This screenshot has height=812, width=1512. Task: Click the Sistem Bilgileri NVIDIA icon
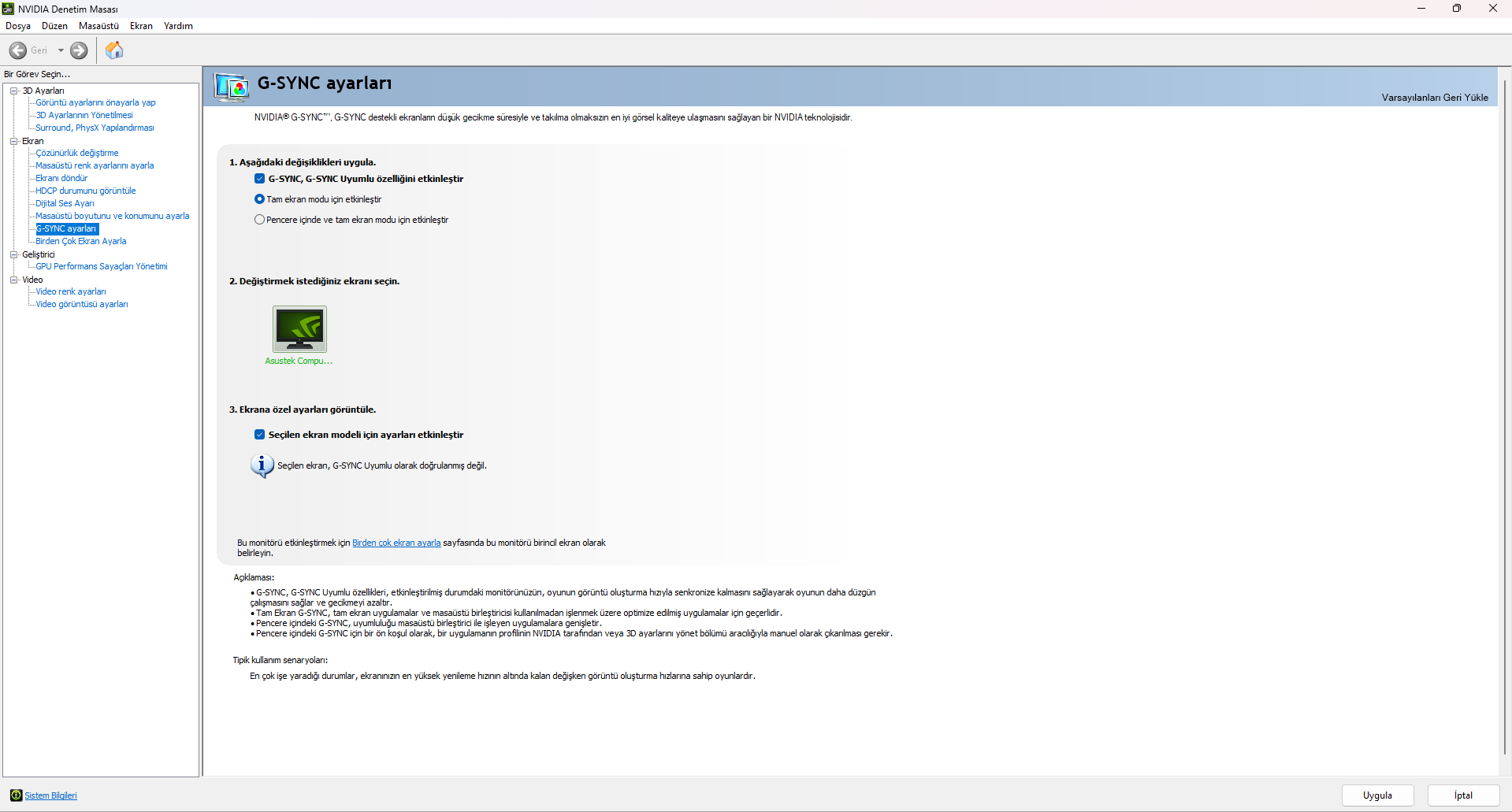click(x=16, y=795)
